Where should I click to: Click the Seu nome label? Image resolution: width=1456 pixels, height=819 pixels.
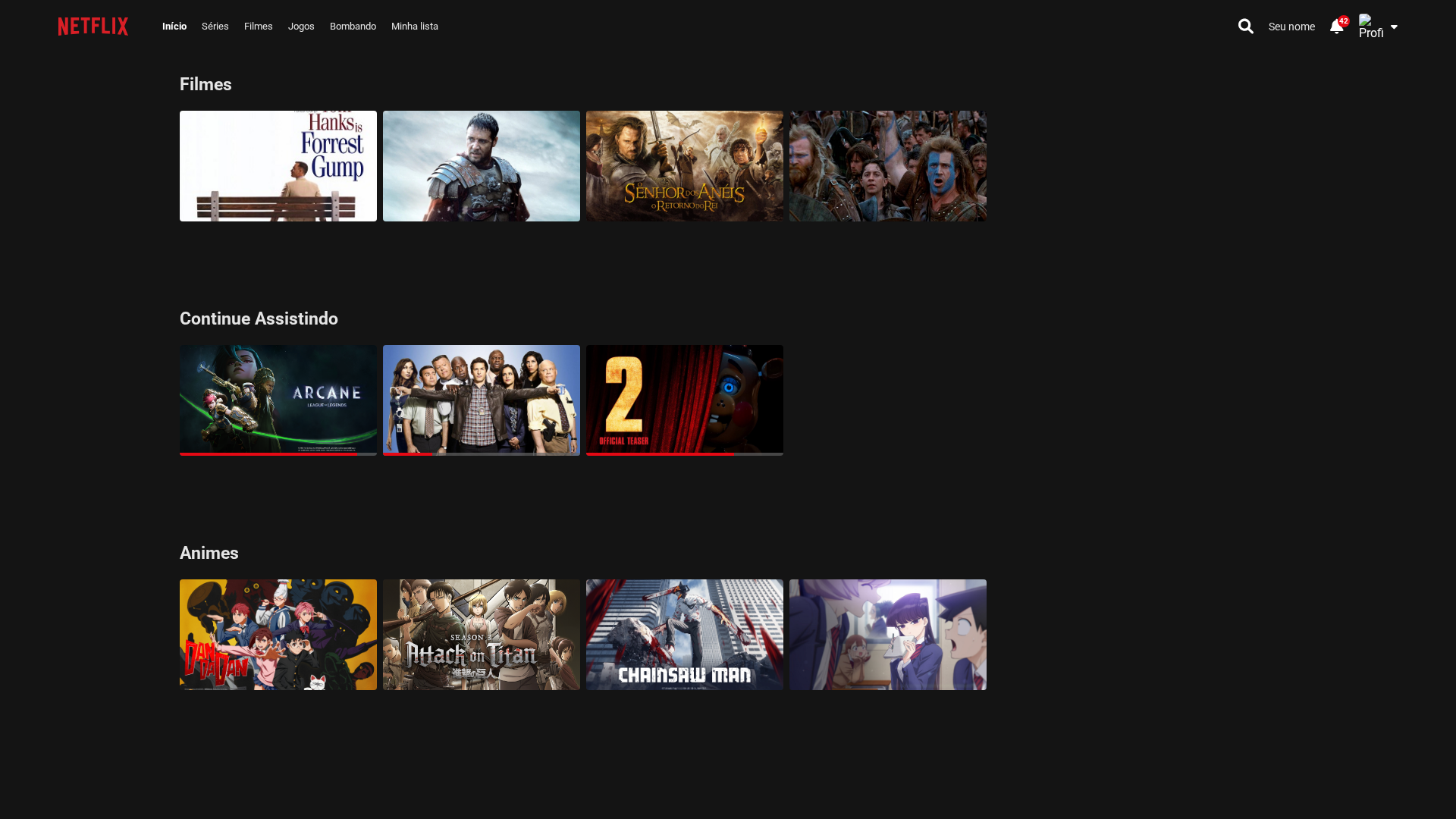[x=1291, y=27]
